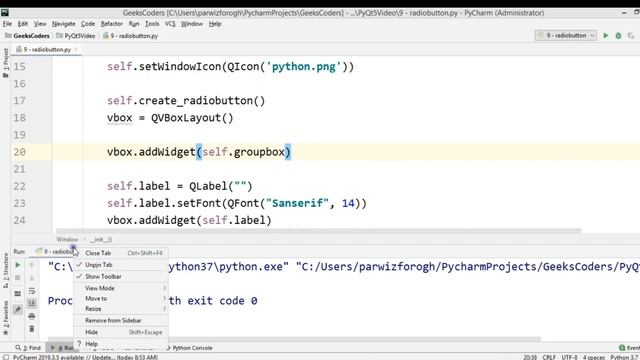Screen dimensions: 640x360
Task: Change CRLF line separator in status bar
Action: click(x=549, y=357)
